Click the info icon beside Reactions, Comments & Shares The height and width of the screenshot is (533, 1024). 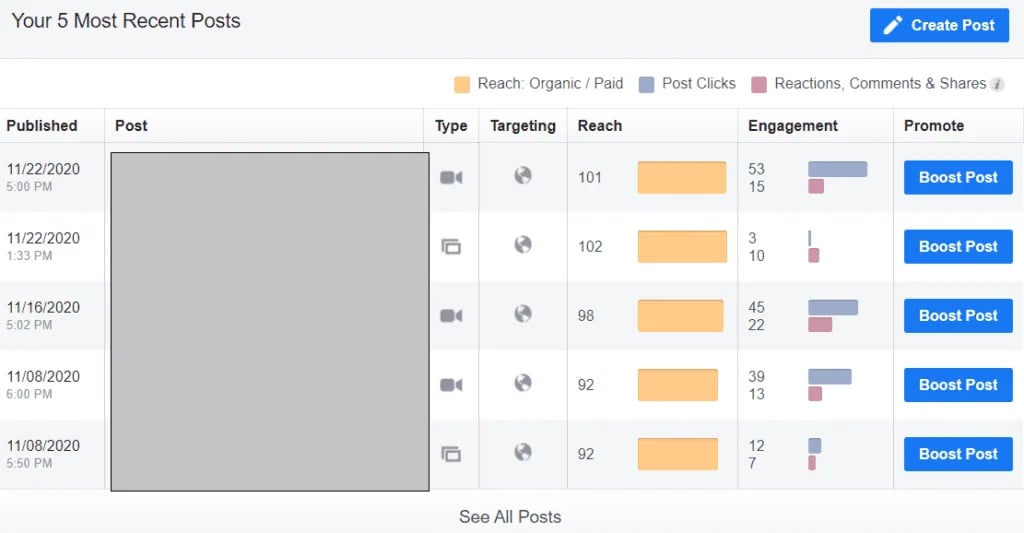[997, 84]
